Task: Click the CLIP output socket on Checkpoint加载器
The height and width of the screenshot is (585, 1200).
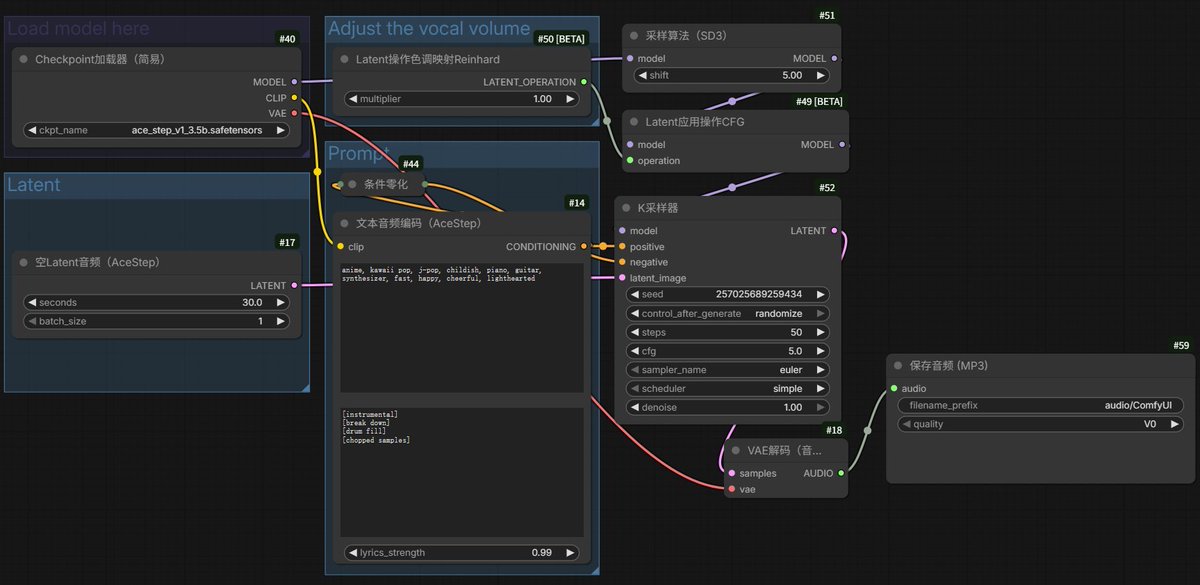Action: pyautogui.click(x=294, y=98)
